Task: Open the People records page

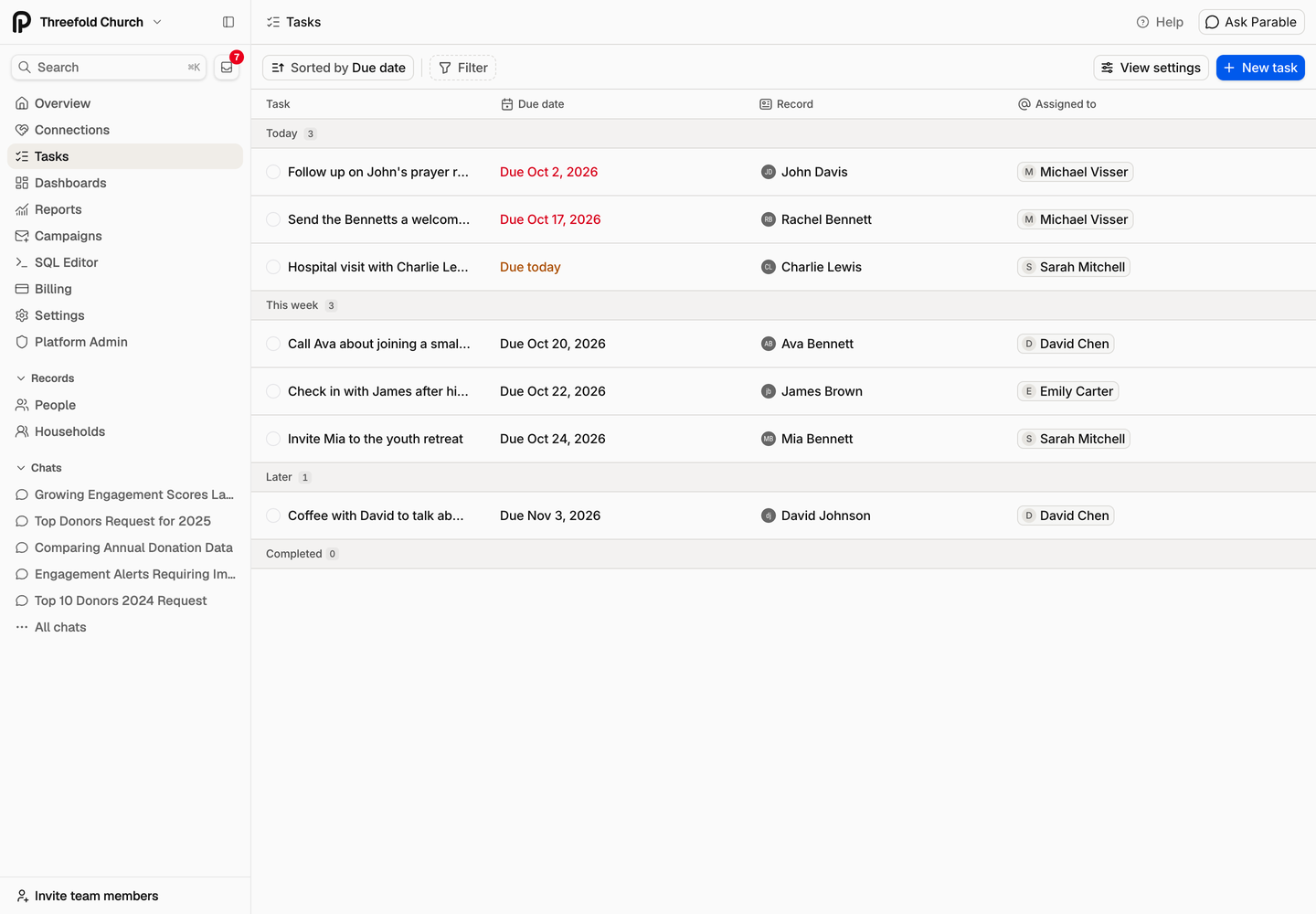Action: pyautogui.click(x=125, y=405)
